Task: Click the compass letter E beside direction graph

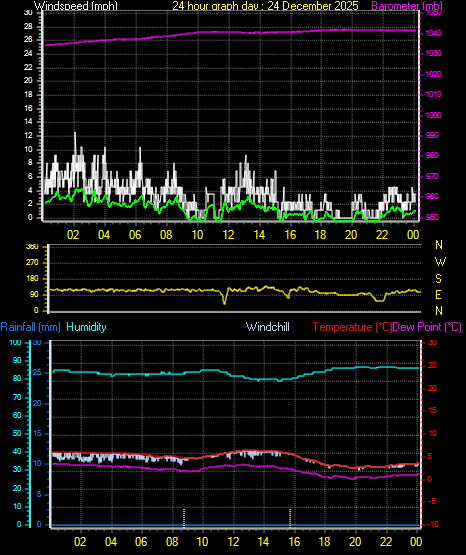Action: tap(438, 294)
